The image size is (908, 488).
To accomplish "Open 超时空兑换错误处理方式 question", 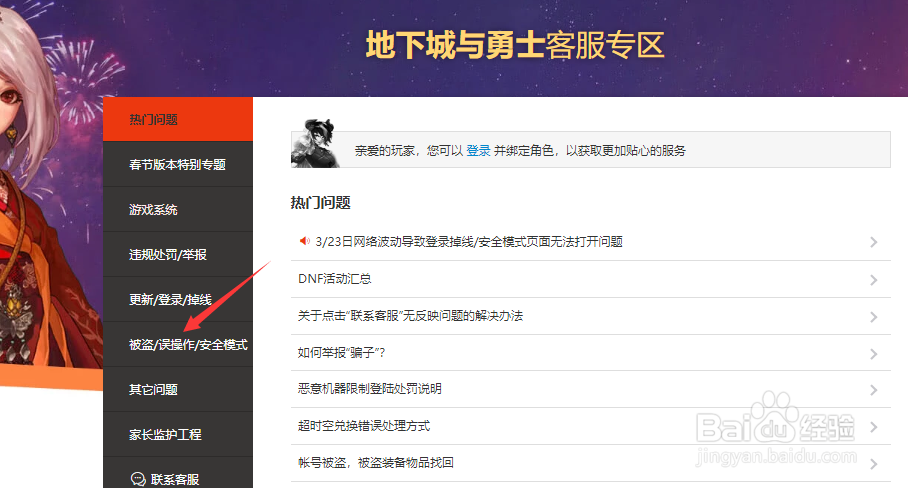I will click(x=364, y=425).
